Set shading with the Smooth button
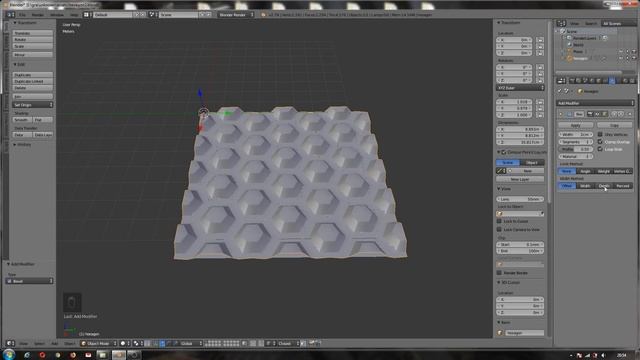 click(x=22, y=120)
